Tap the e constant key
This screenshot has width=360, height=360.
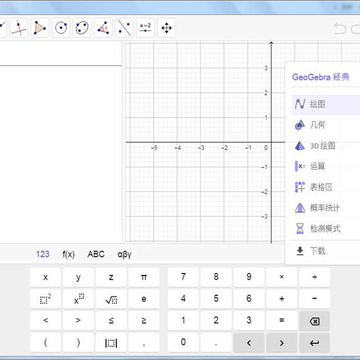144,299
